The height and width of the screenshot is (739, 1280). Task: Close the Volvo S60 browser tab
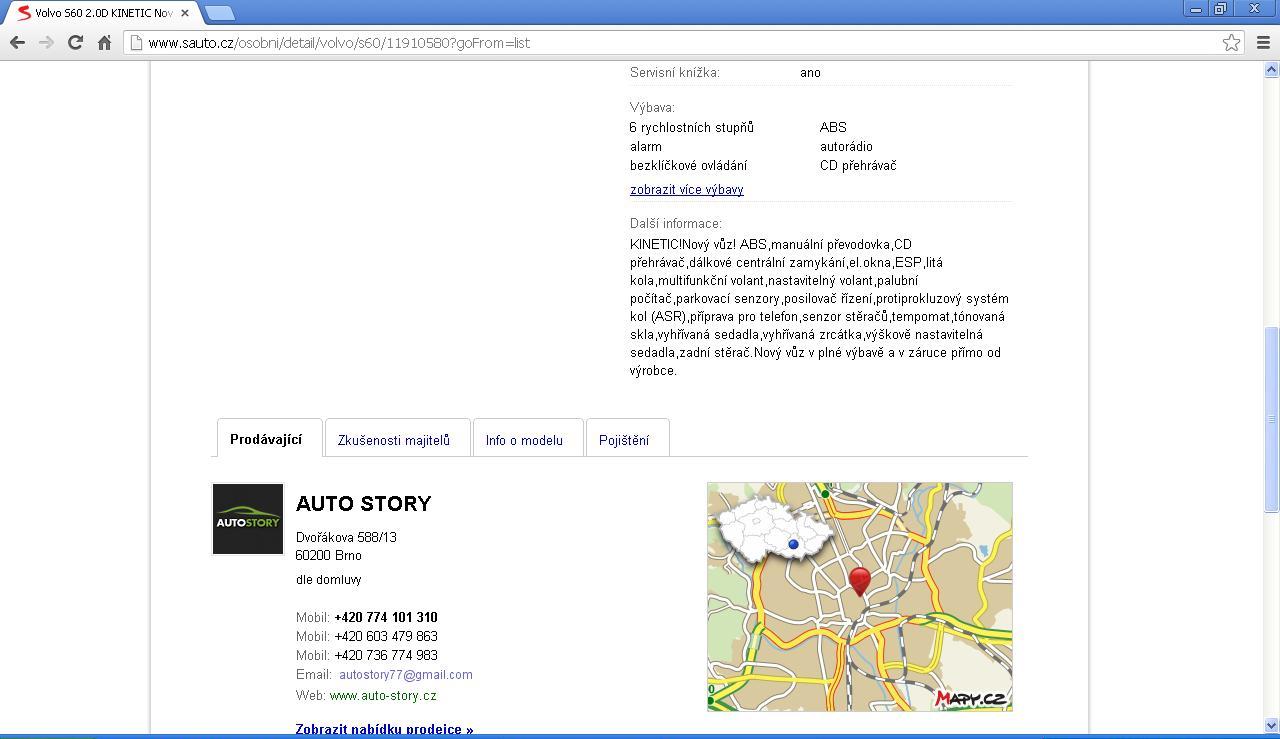(x=185, y=13)
